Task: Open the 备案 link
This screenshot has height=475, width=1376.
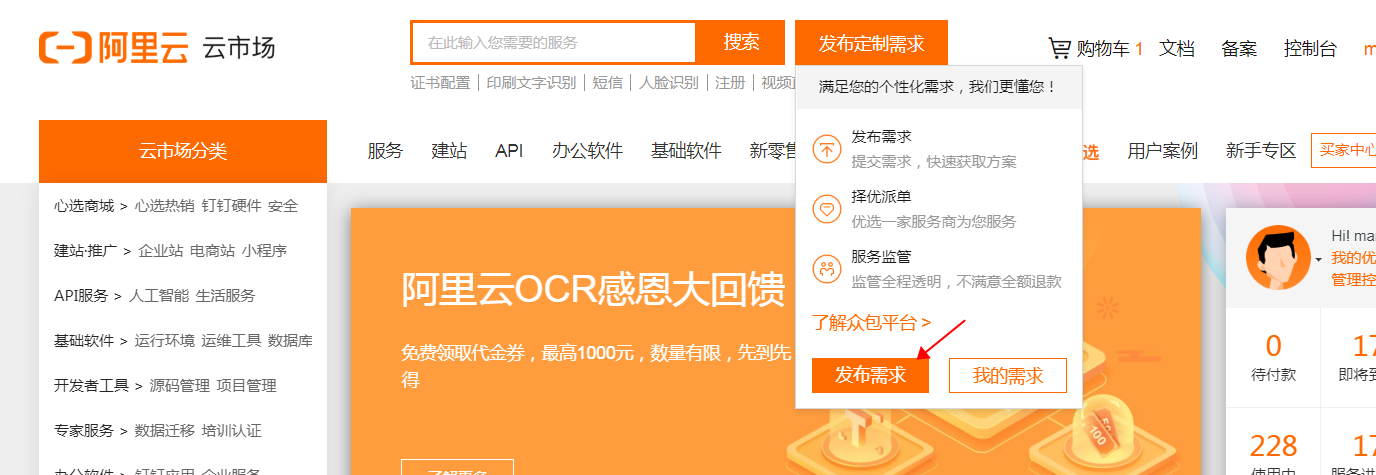Action: click(1239, 48)
